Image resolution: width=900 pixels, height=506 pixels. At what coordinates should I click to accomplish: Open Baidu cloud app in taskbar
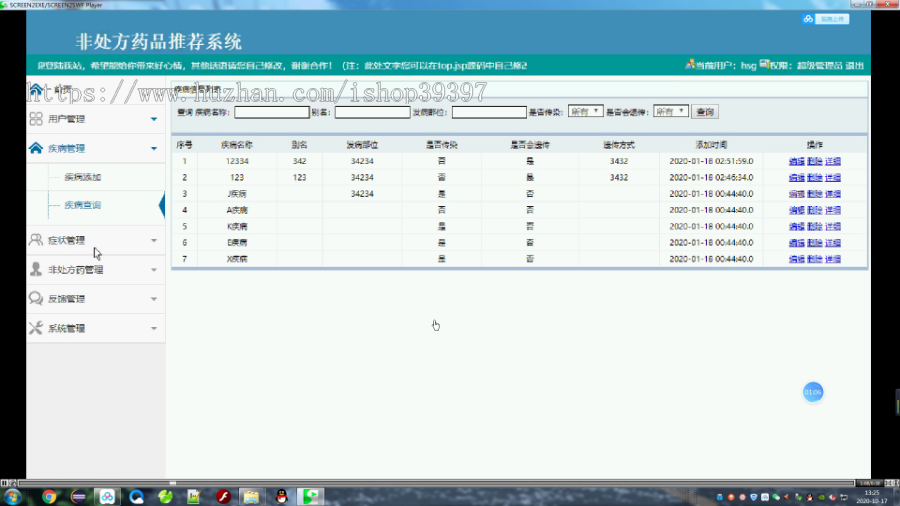pos(107,497)
